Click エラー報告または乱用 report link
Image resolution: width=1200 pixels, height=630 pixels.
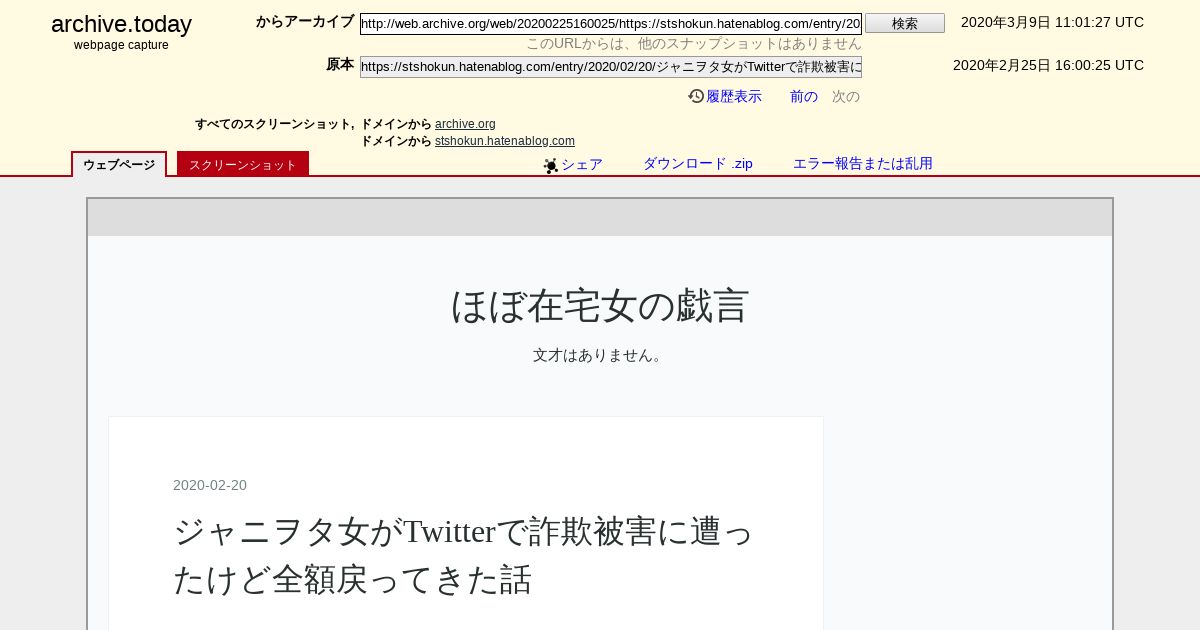[x=863, y=164]
